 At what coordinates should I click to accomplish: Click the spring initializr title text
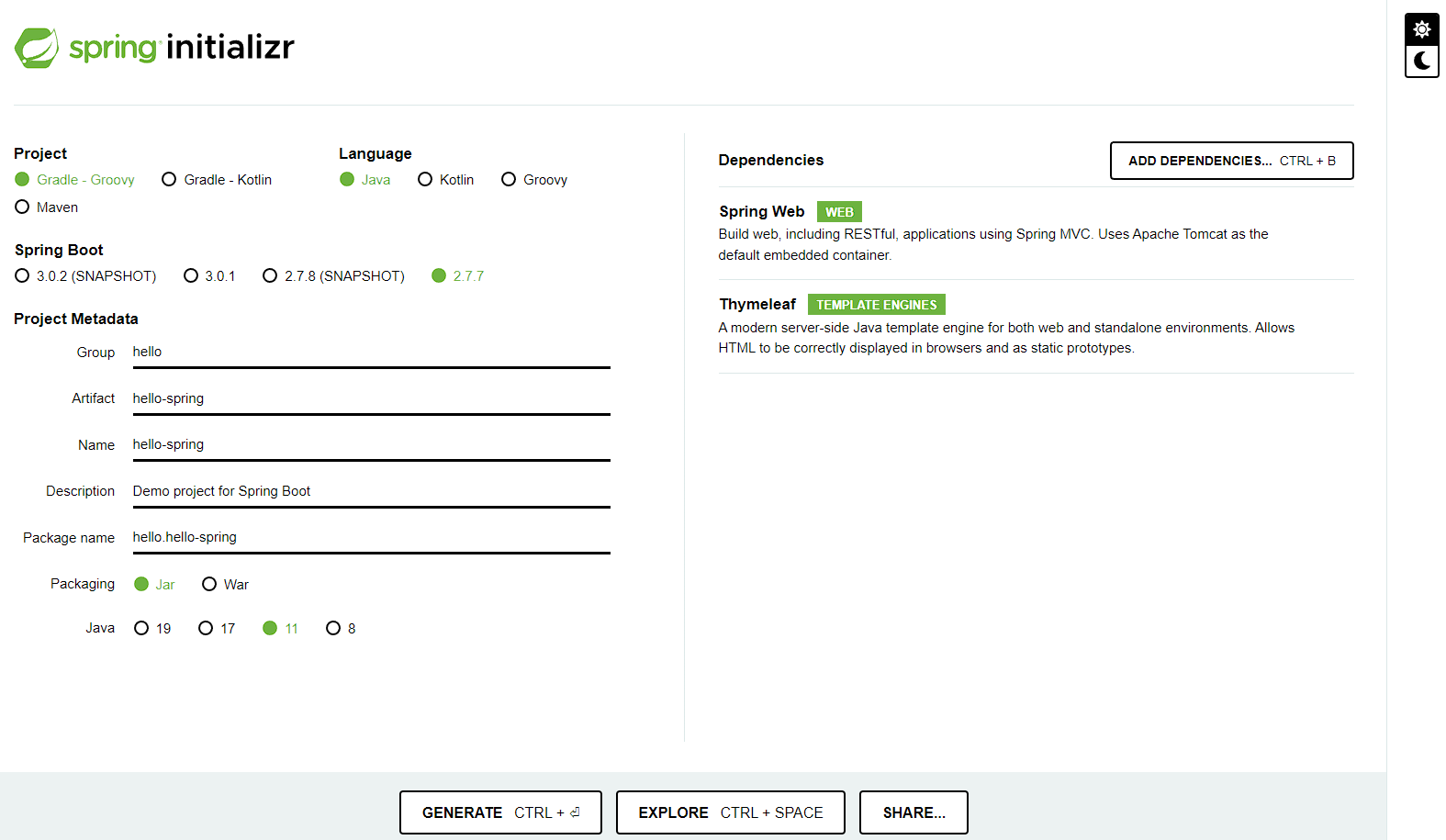pyautogui.click(x=182, y=47)
